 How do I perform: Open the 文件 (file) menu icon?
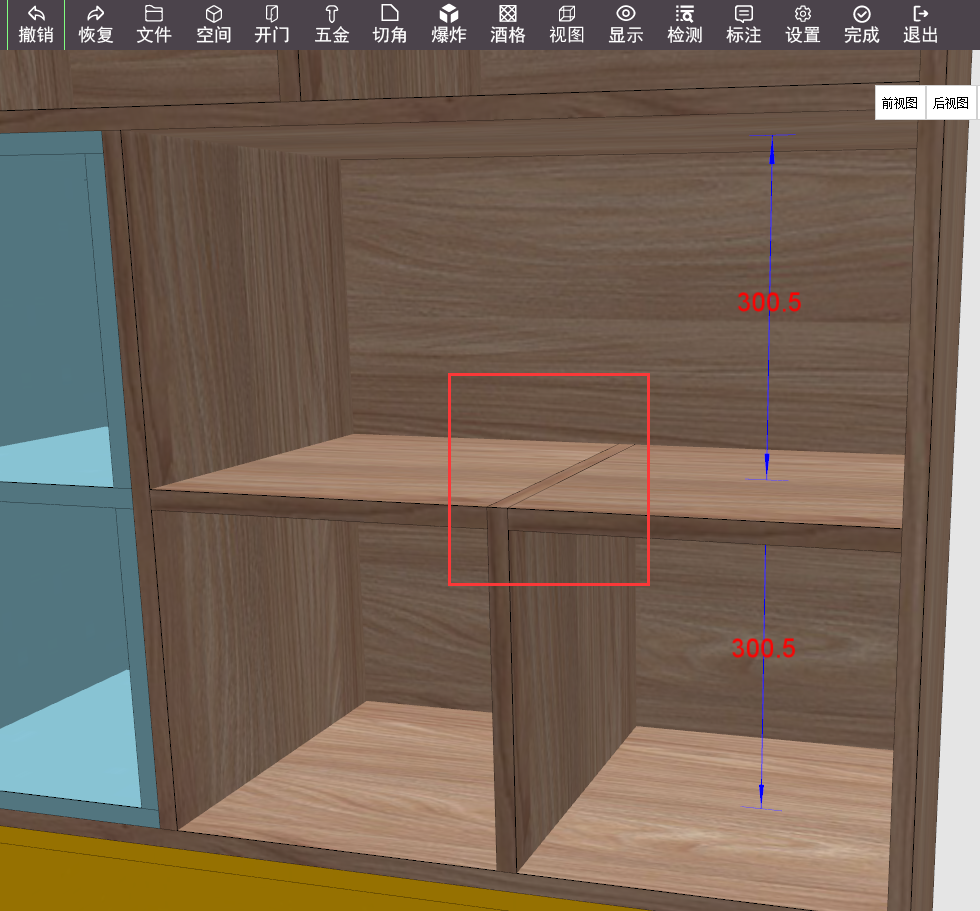154,24
